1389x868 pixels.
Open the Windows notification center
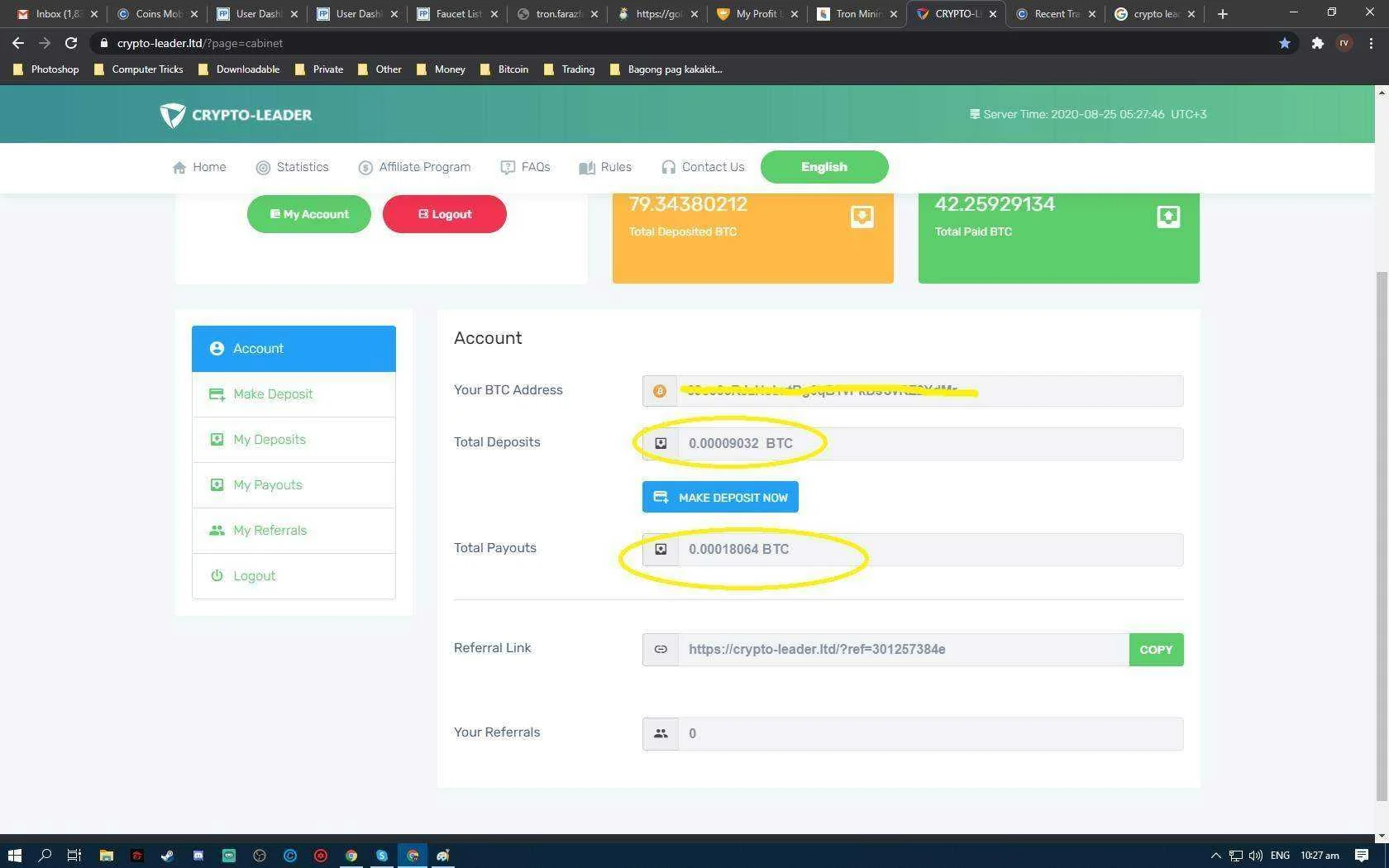coord(1362,856)
